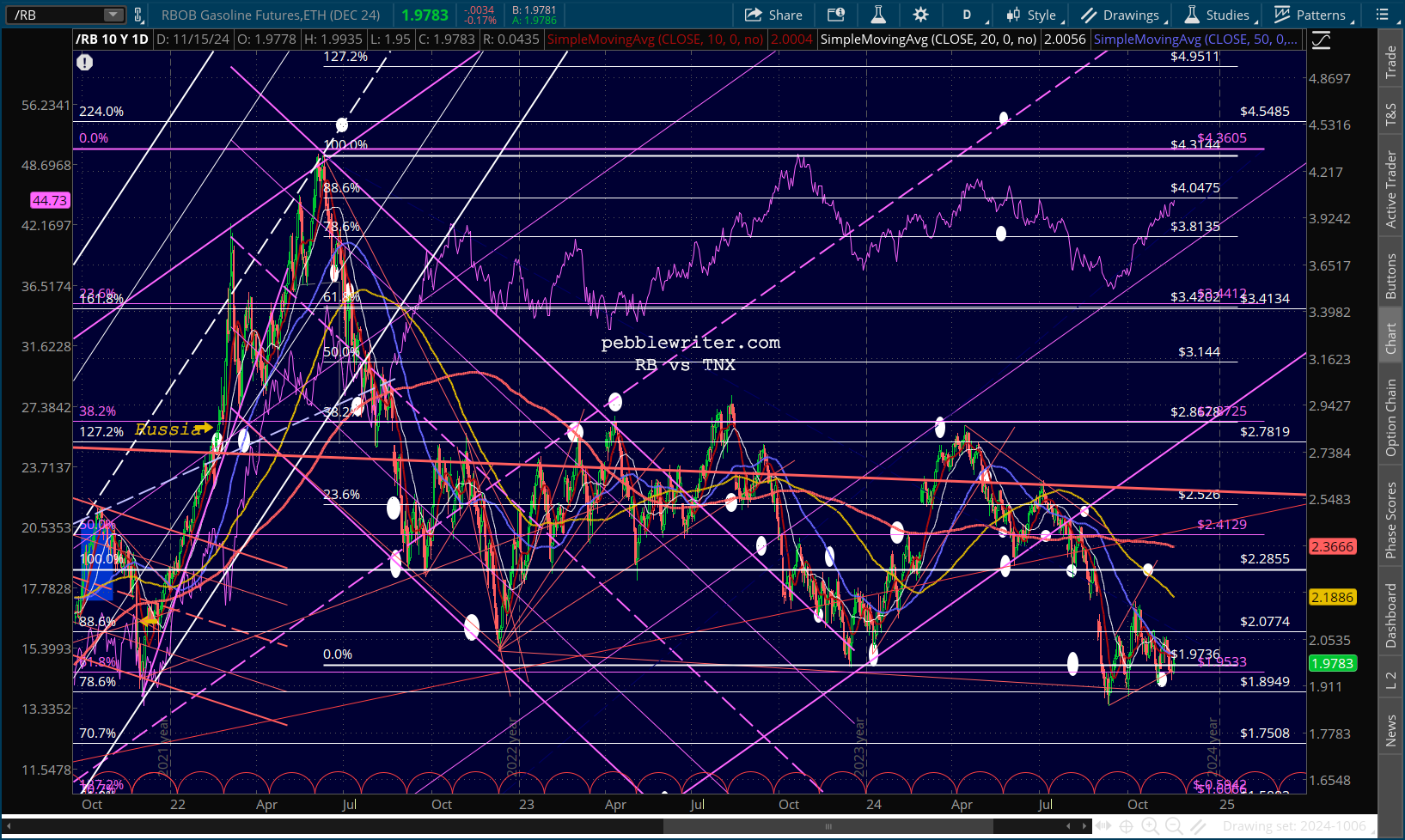Click the SimpleMovingAvg (CLOSE, 20, 0, no) label
Screen dimensions: 1405x840
click(928, 40)
